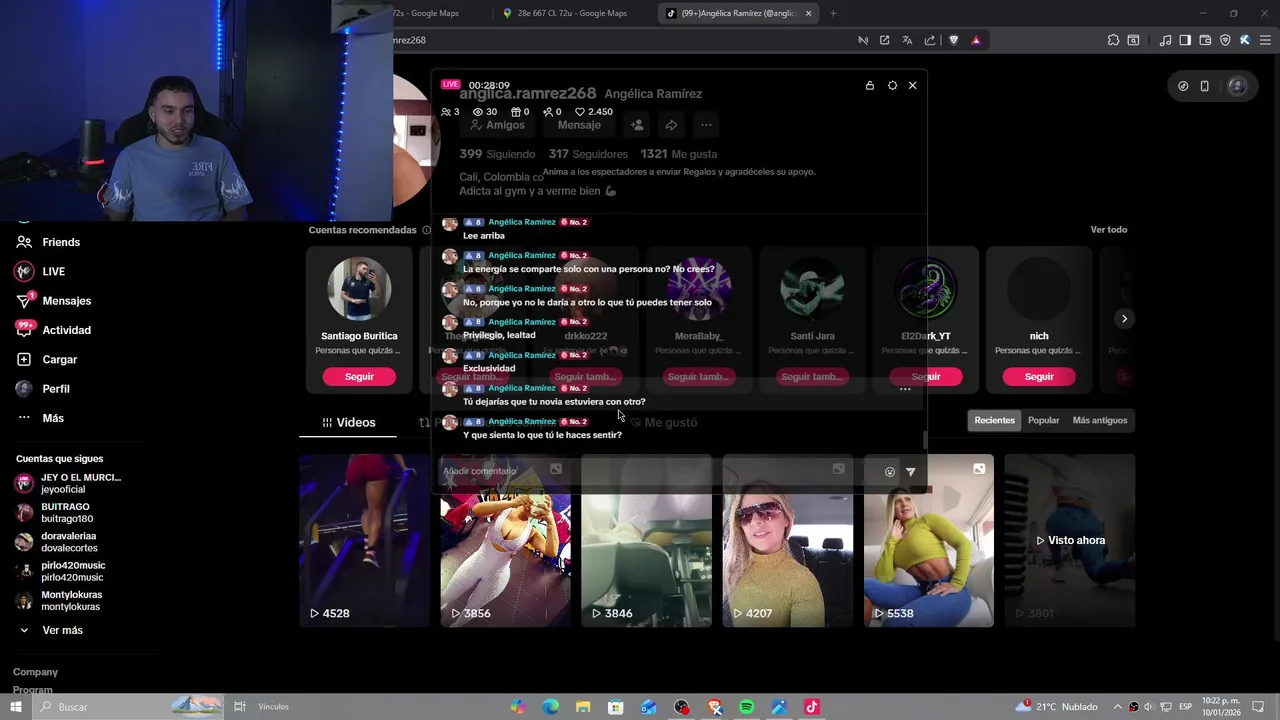Open the profile avatar menu top right

click(x=1237, y=86)
